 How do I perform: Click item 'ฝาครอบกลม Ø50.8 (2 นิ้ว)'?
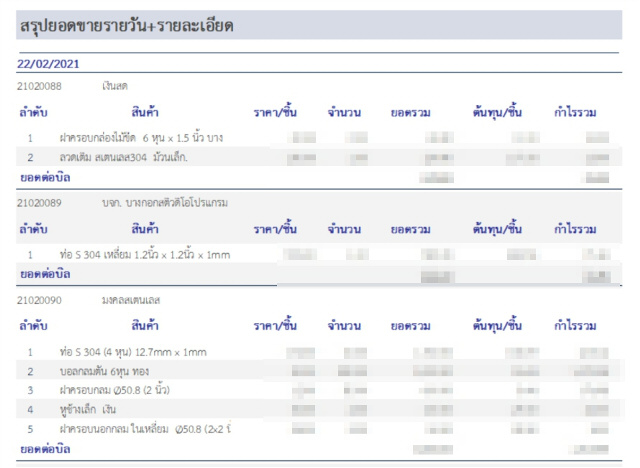tap(115, 390)
